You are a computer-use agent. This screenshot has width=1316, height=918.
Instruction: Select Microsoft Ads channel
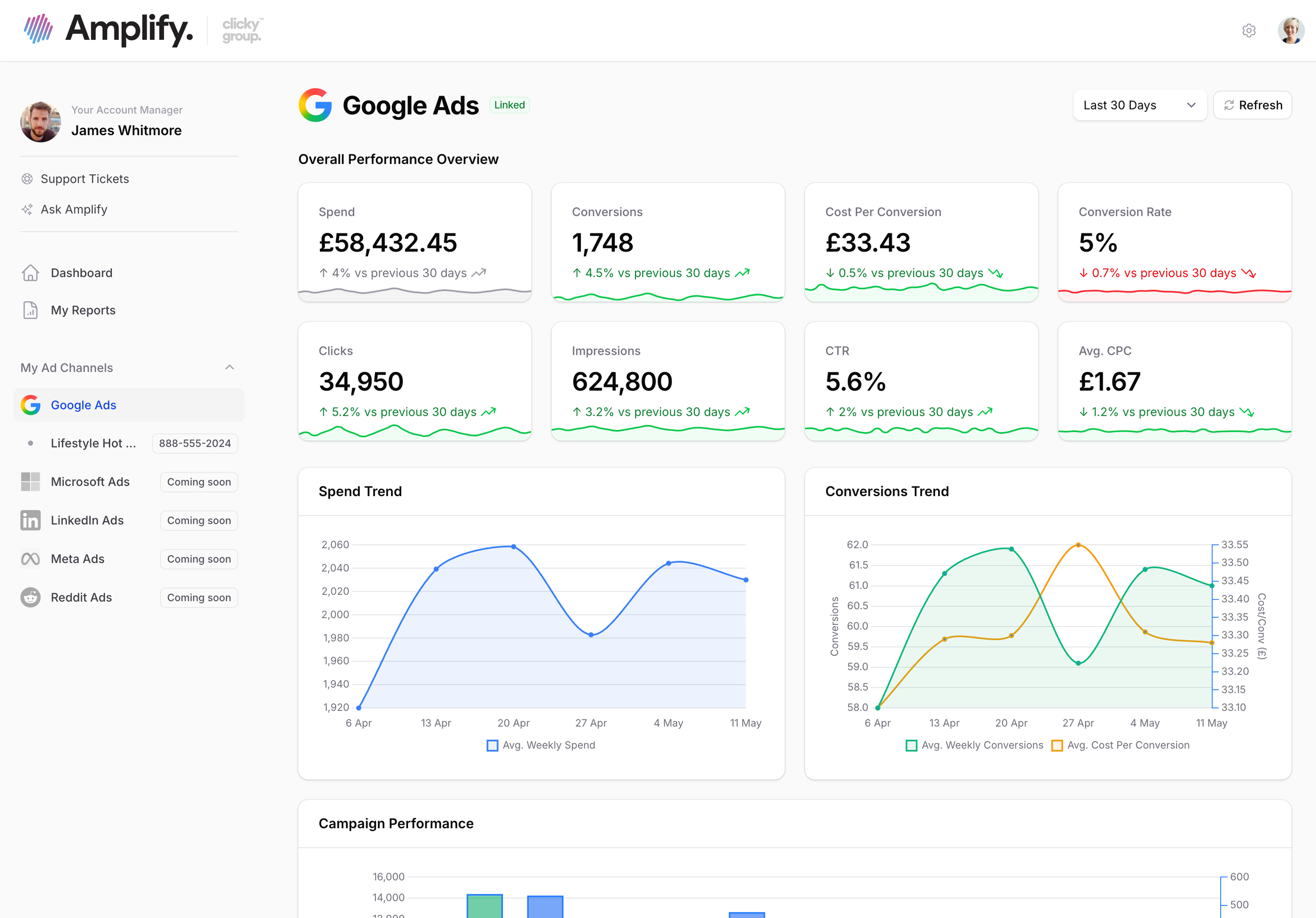(x=90, y=482)
